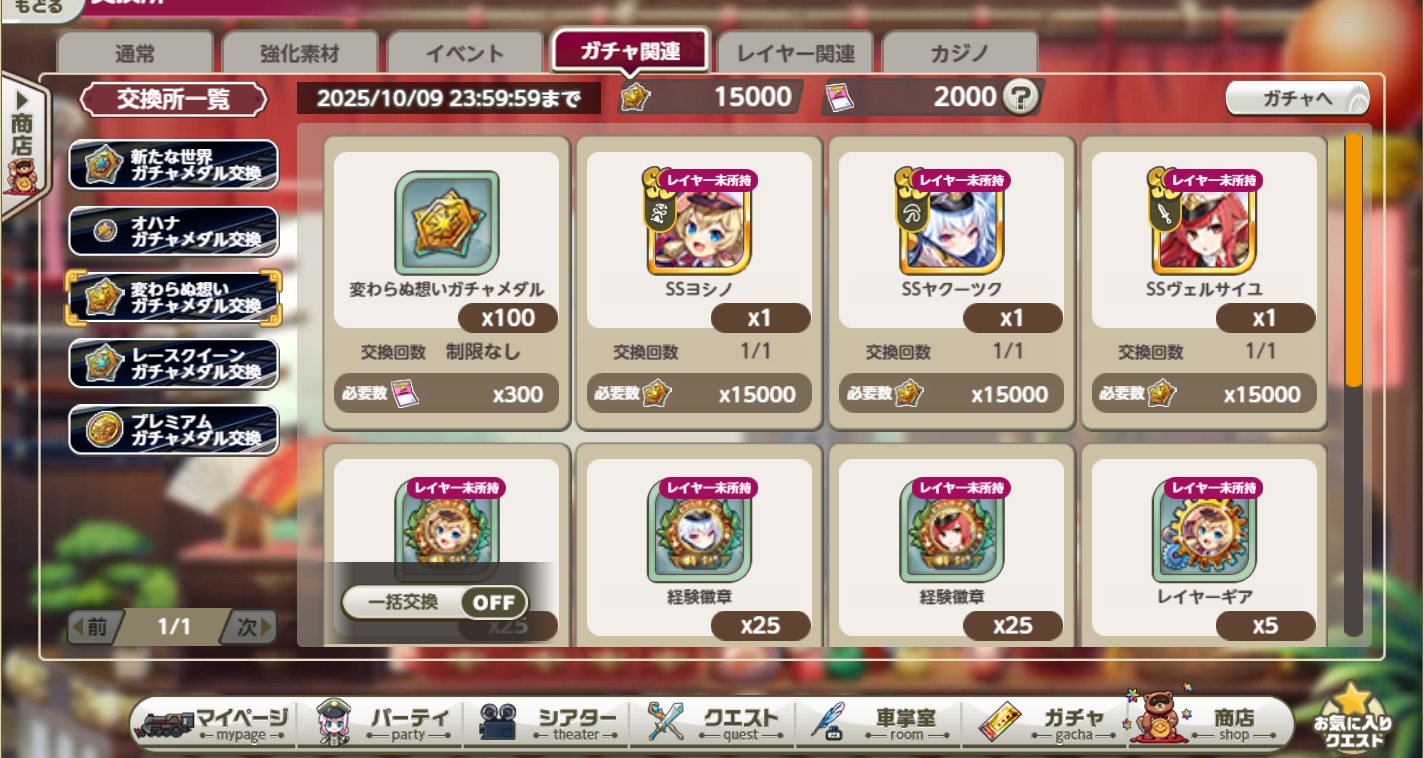Switch to the イベント tab
The height and width of the screenshot is (758, 1424).
coord(465,53)
